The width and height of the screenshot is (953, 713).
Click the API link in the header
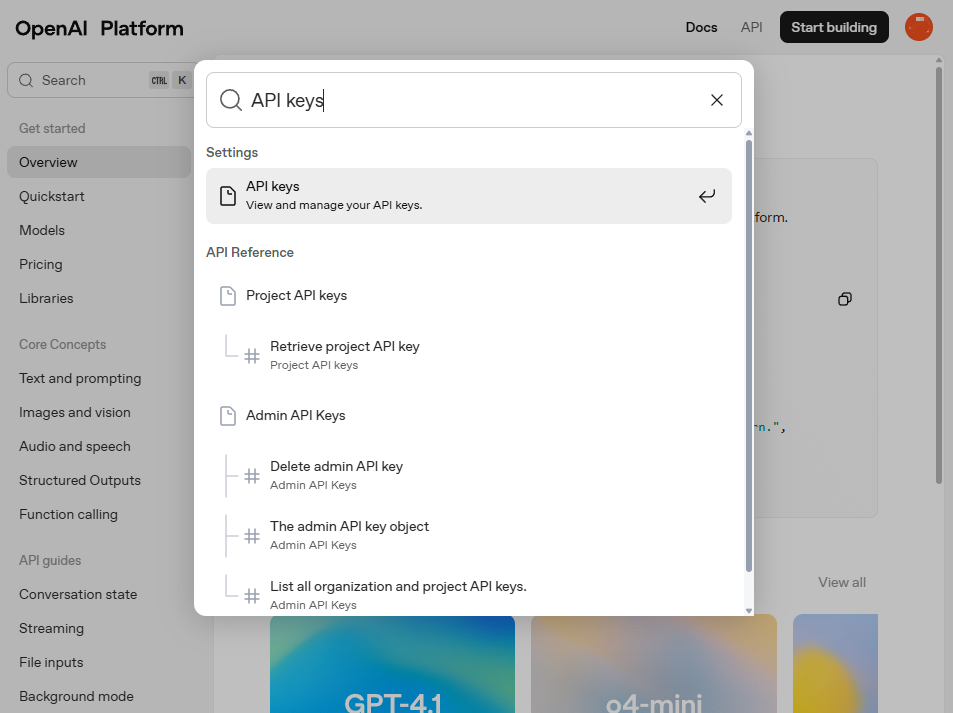tap(751, 27)
